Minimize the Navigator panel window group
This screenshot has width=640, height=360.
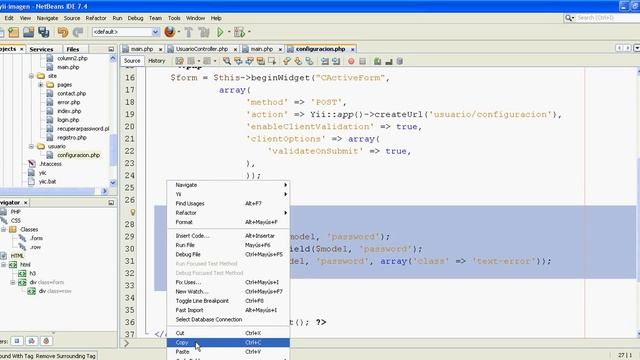111,202
